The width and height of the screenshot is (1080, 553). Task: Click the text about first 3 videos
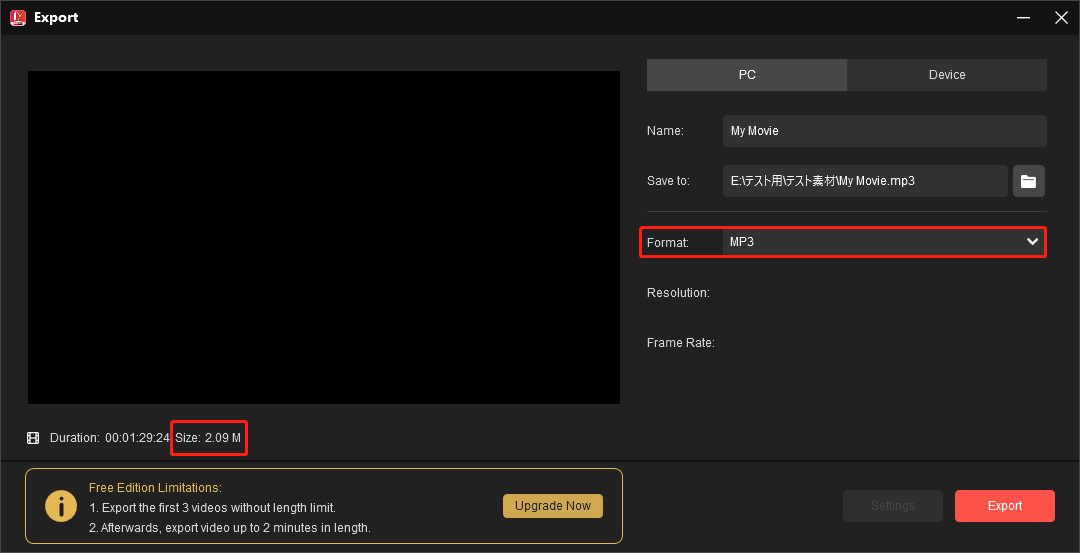[x=212, y=508]
